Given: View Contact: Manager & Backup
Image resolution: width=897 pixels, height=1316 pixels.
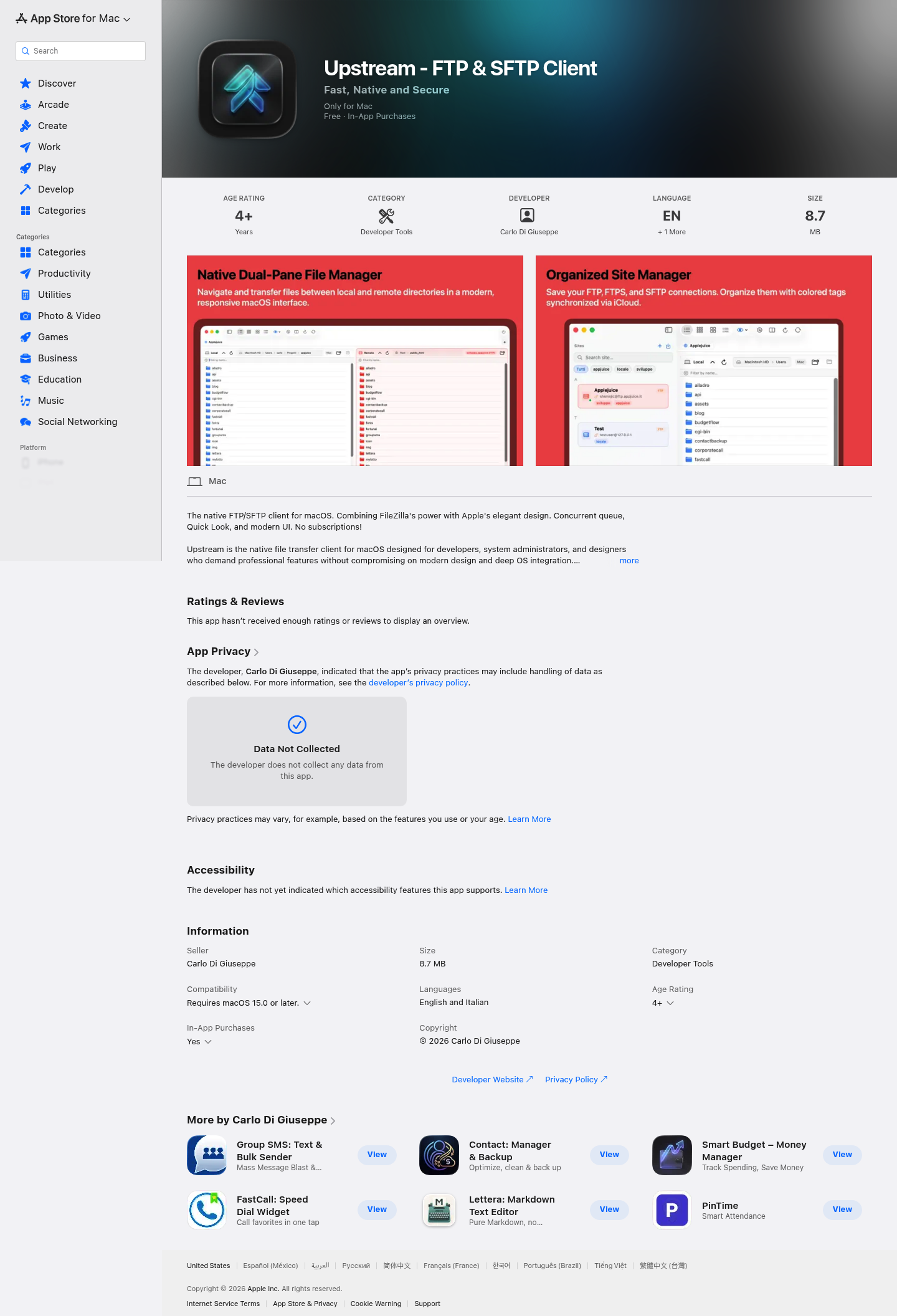Looking at the screenshot, I should click(609, 1155).
